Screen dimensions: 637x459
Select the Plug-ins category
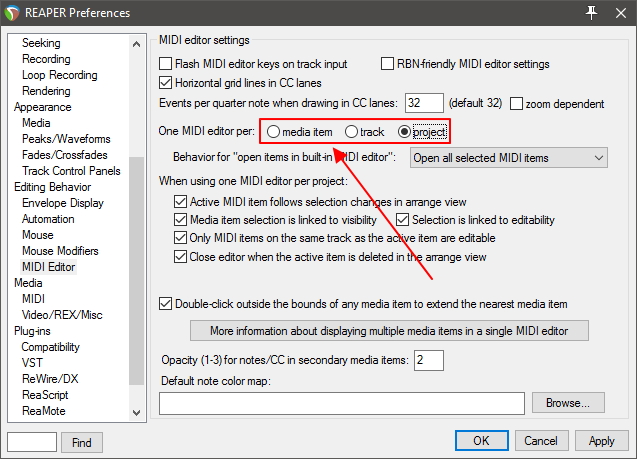click(x=32, y=331)
